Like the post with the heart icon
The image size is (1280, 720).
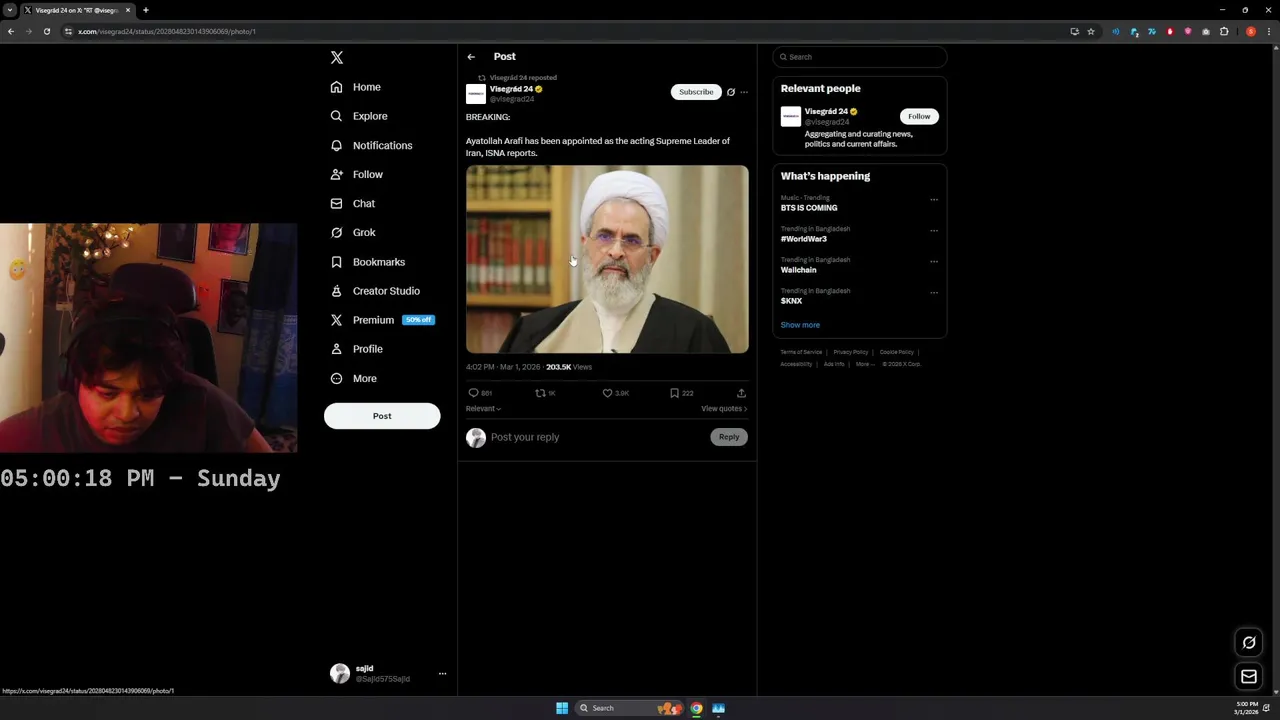(615, 393)
